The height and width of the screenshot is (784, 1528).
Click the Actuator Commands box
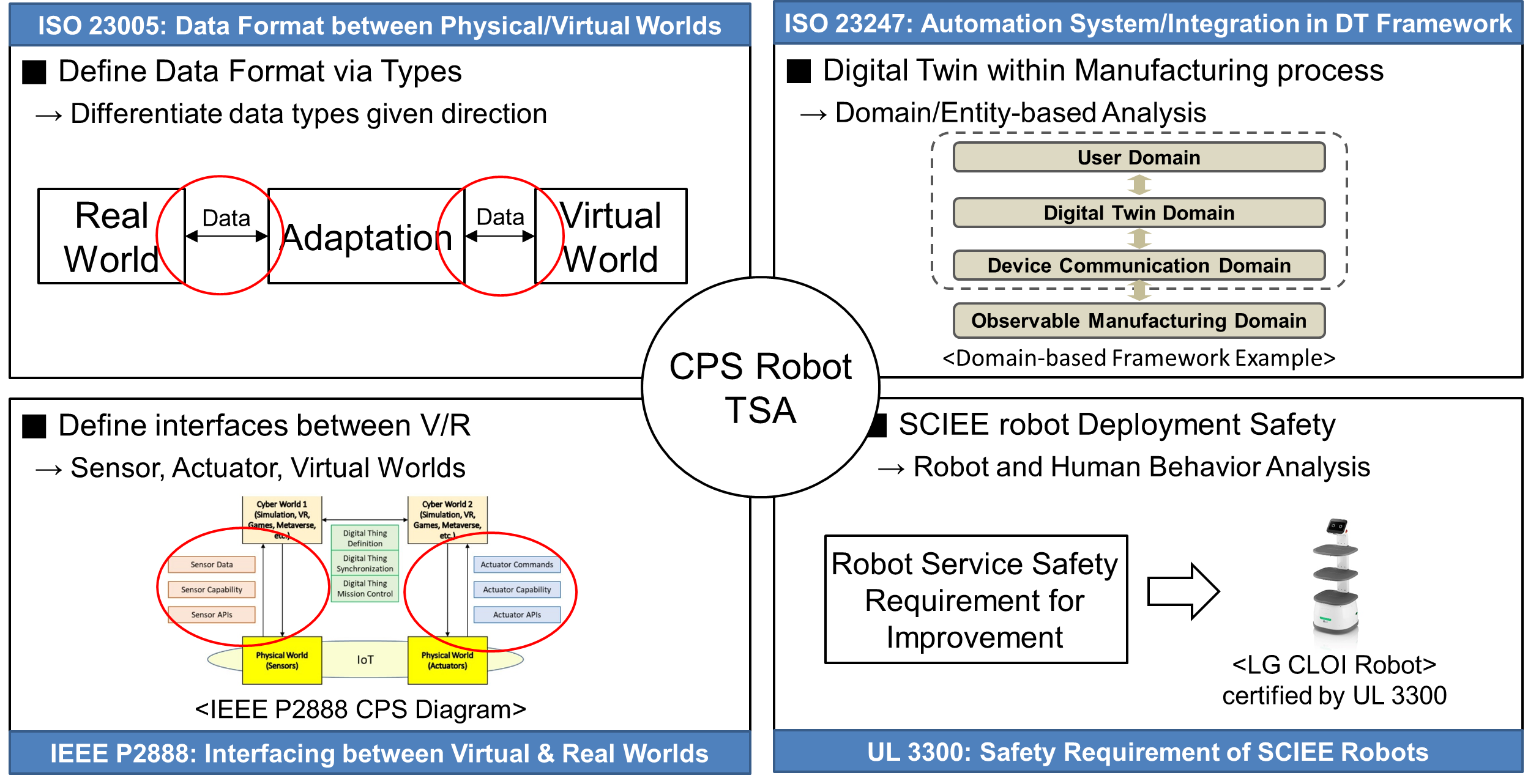(516, 564)
